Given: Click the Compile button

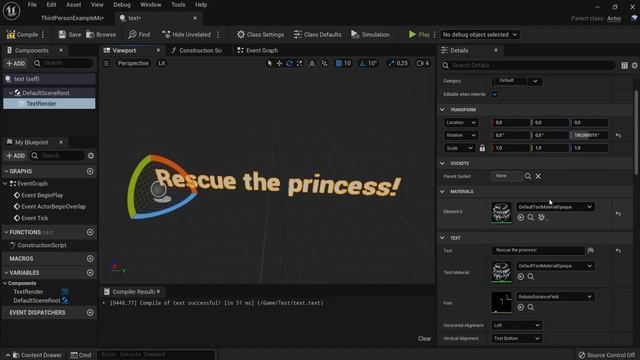Looking at the screenshot, I should point(22,35).
